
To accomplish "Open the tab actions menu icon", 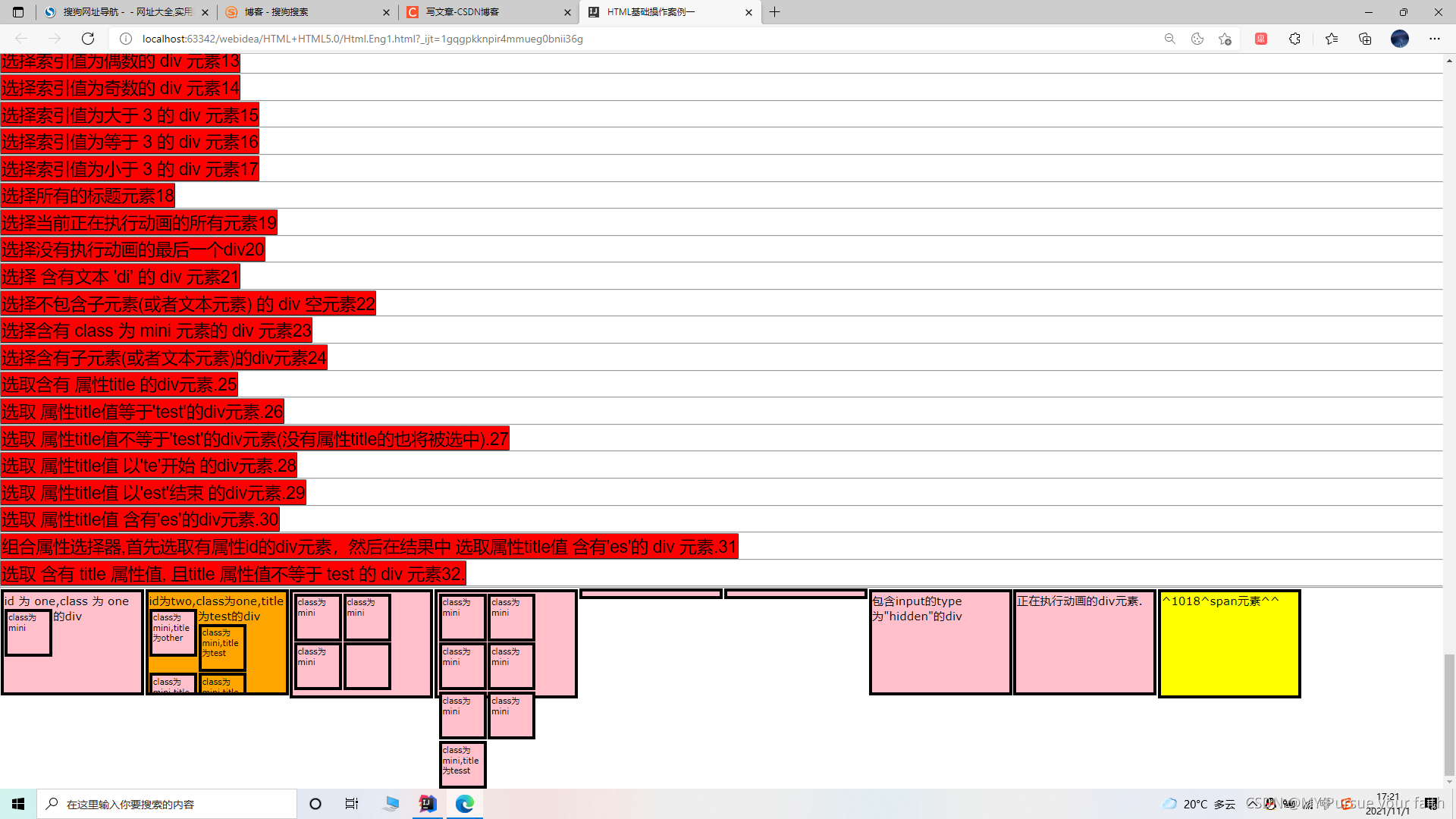I will pos(18,12).
